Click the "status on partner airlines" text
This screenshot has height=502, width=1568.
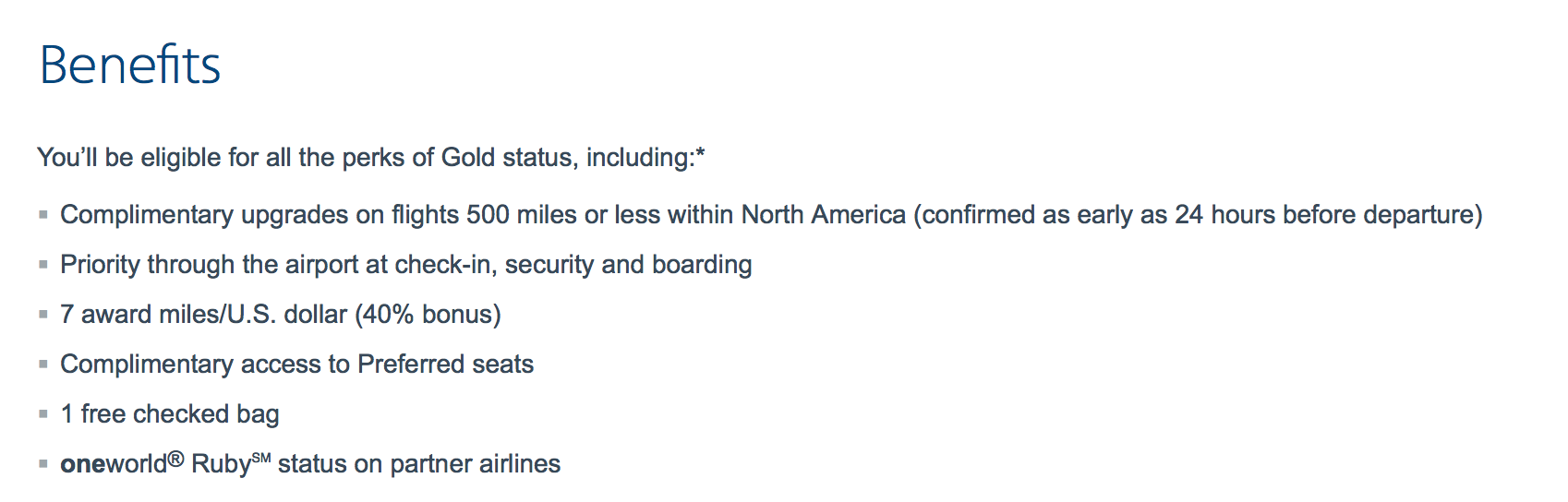(418, 464)
